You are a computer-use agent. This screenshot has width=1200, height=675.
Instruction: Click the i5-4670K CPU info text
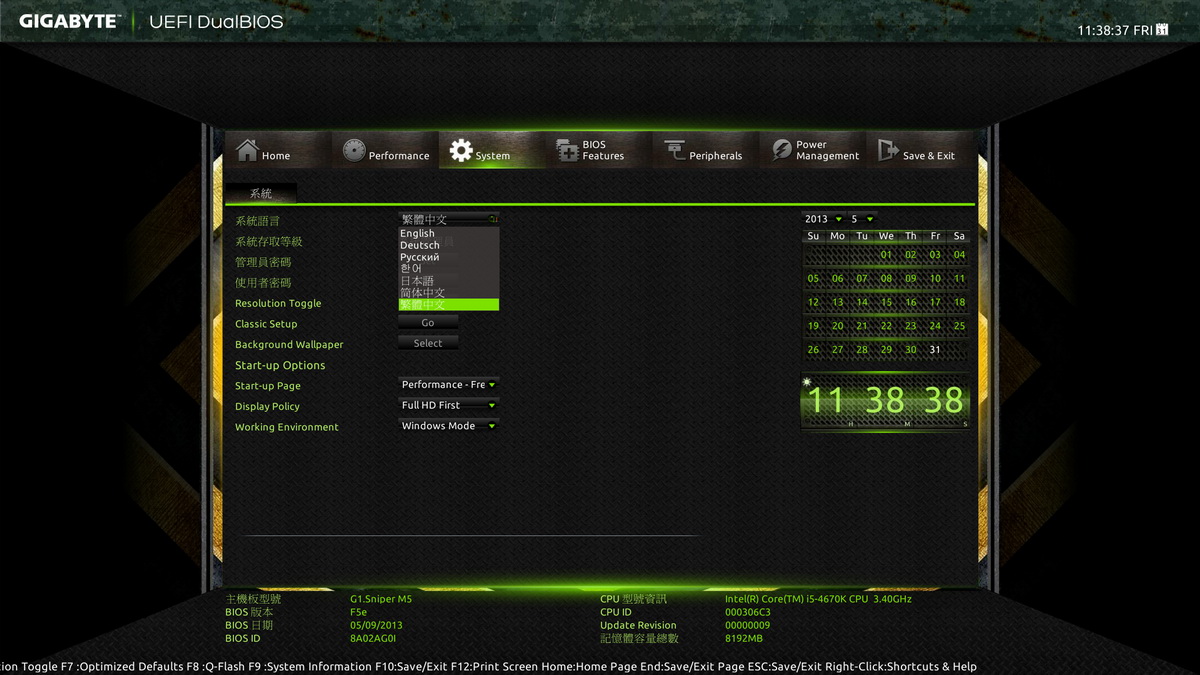tap(818, 599)
